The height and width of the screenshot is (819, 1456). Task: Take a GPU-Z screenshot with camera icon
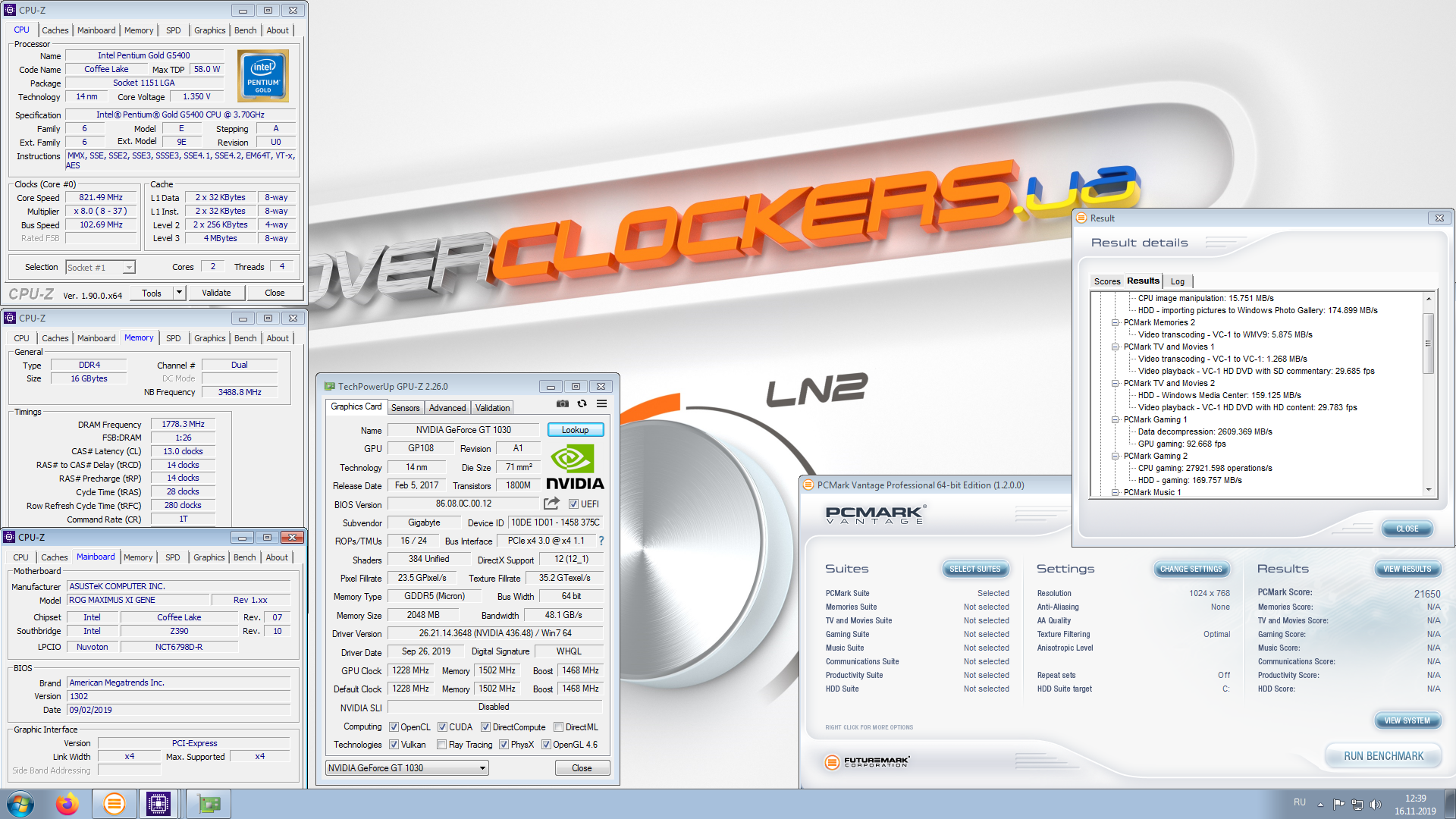pyautogui.click(x=563, y=404)
